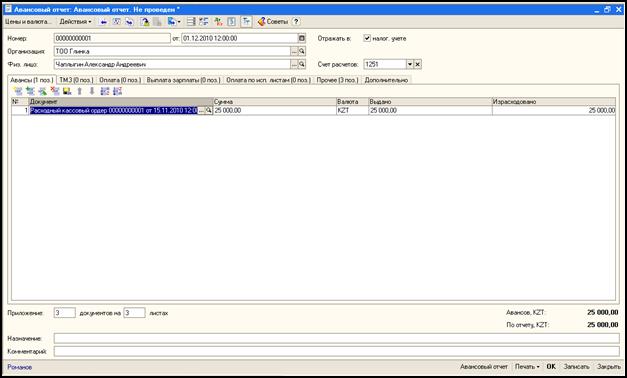The height and width of the screenshot is (378, 627).
Task: Open help with the question mark icon
Action: coord(296,22)
